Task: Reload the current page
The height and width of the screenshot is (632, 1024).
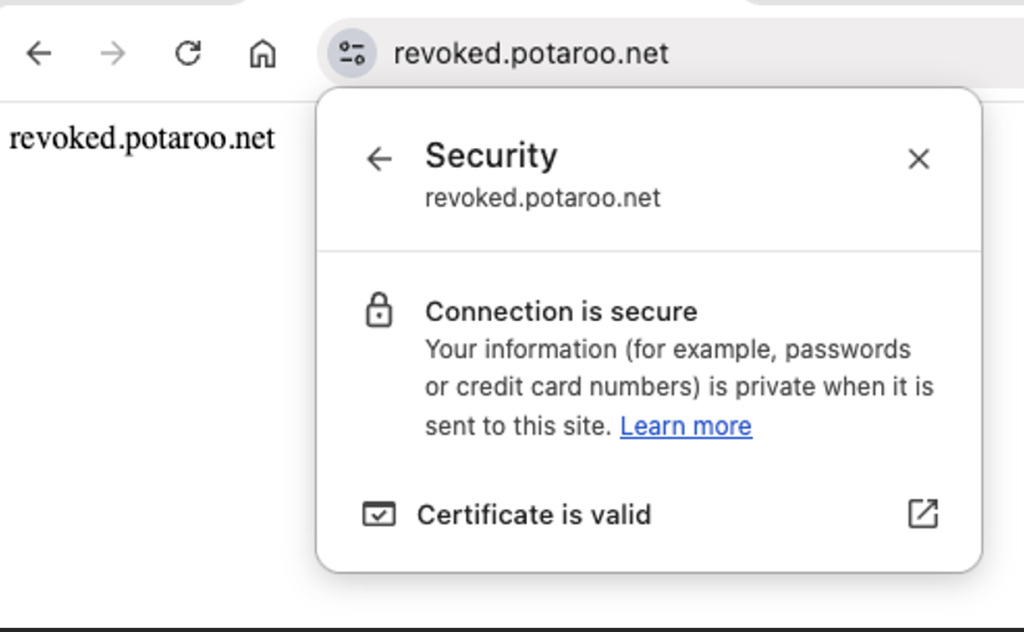Action: [x=188, y=54]
